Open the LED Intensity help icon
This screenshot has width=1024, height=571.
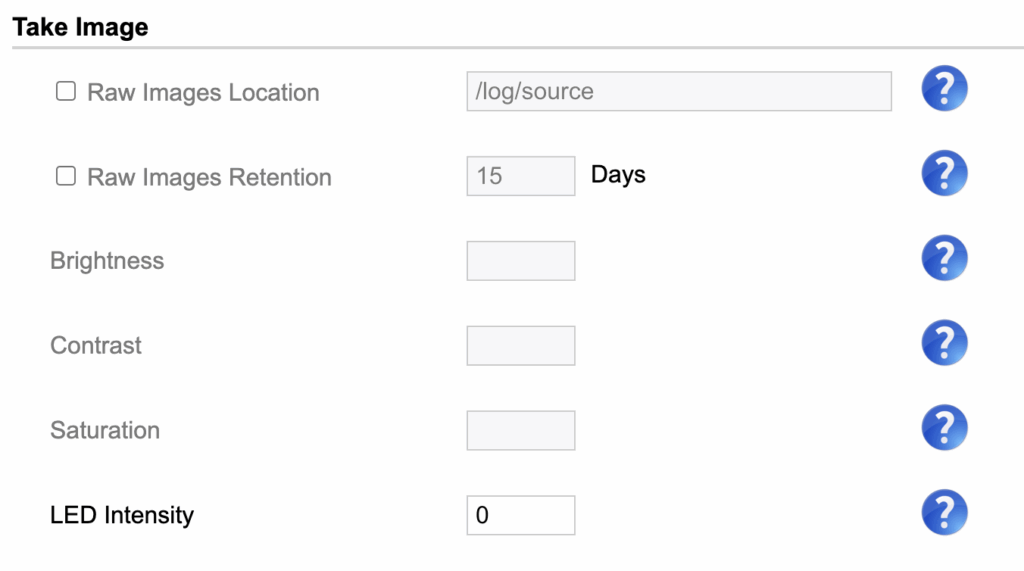[x=944, y=515]
